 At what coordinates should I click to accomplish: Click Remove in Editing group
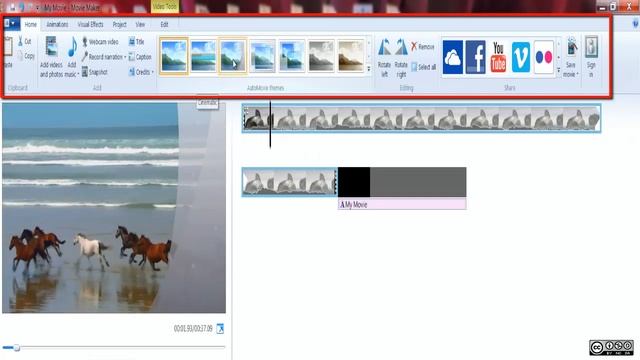[422, 47]
